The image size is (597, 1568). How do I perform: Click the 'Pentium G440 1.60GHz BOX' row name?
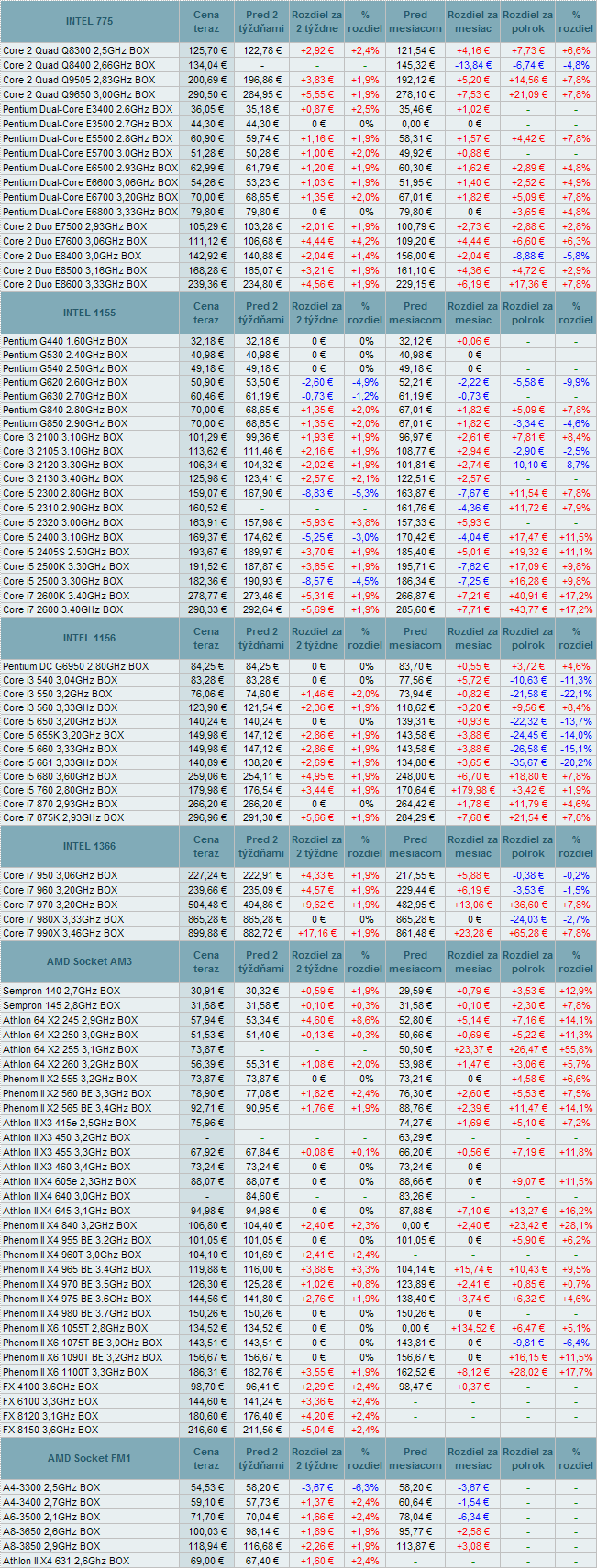pos(65,342)
